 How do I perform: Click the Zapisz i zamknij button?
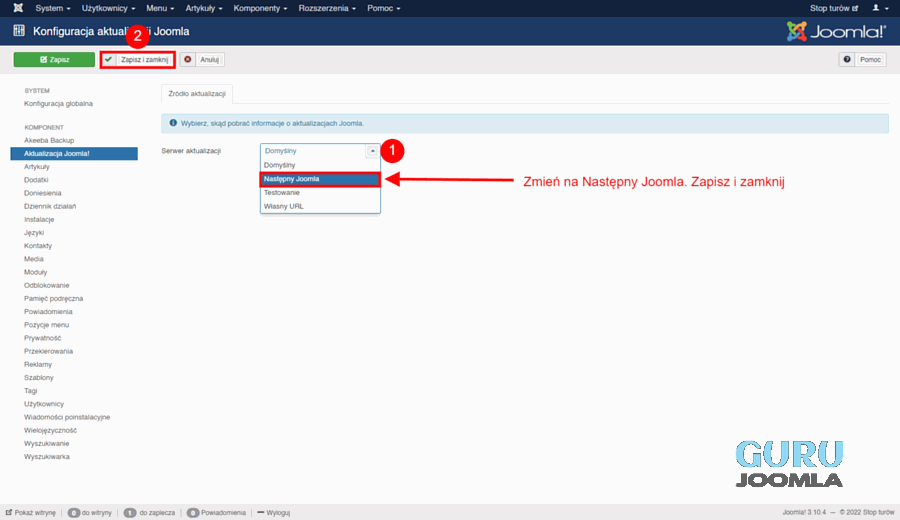pos(138,59)
